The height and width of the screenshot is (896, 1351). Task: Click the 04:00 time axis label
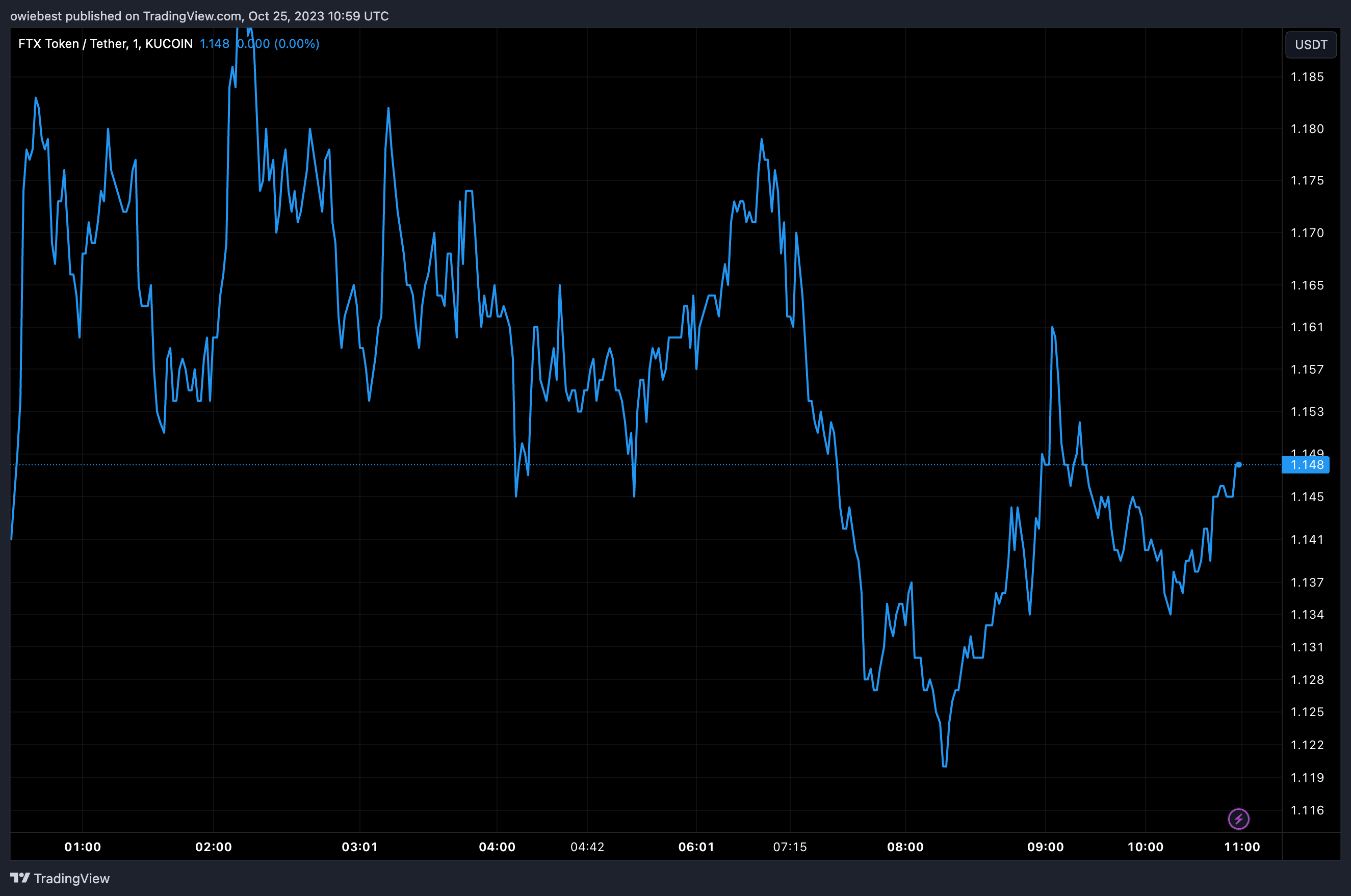[x=497, y=847]
